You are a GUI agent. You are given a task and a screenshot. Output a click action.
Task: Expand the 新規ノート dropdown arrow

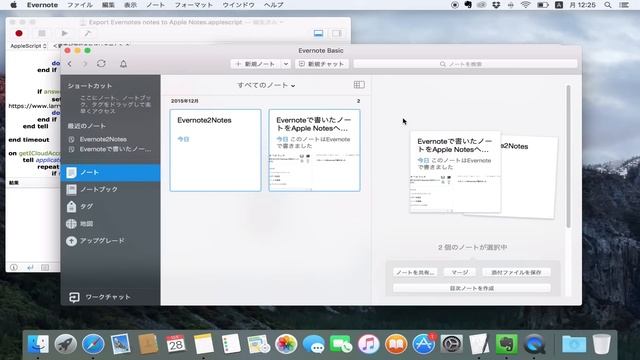tap(286, 64)
